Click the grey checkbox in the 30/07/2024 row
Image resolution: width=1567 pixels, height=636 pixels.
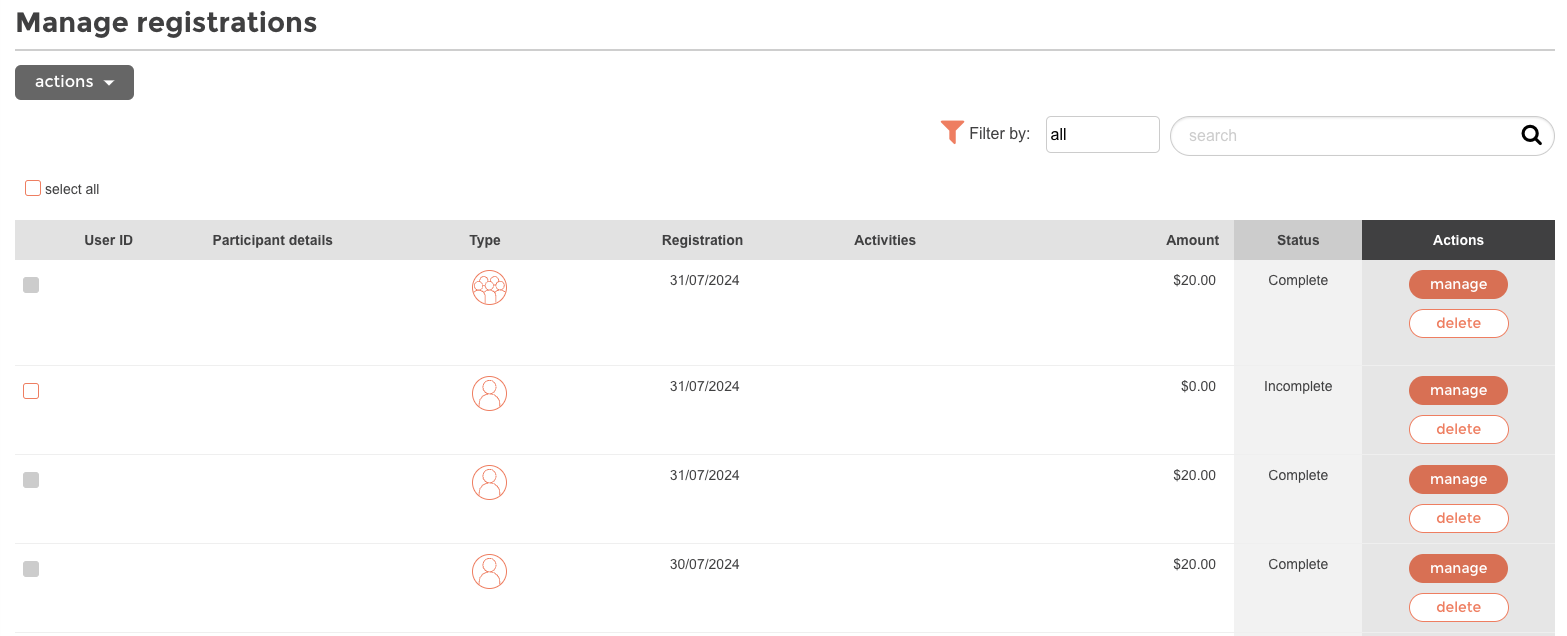(x=31, y=569)
